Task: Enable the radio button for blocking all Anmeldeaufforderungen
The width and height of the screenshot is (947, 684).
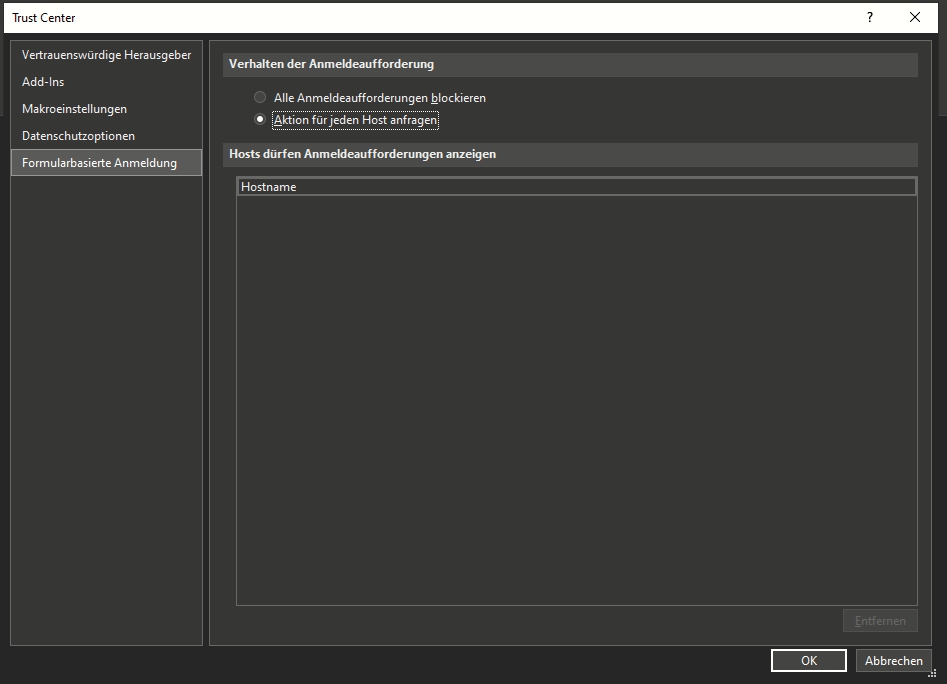Action: [260, 98]
